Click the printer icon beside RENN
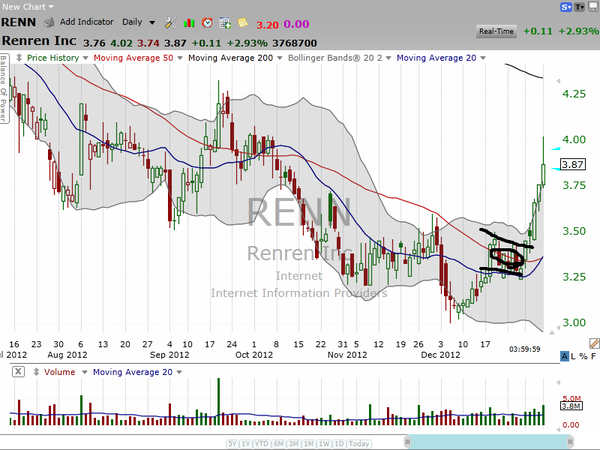This screenshot has height=450, width=600. (x=49, y=23)
